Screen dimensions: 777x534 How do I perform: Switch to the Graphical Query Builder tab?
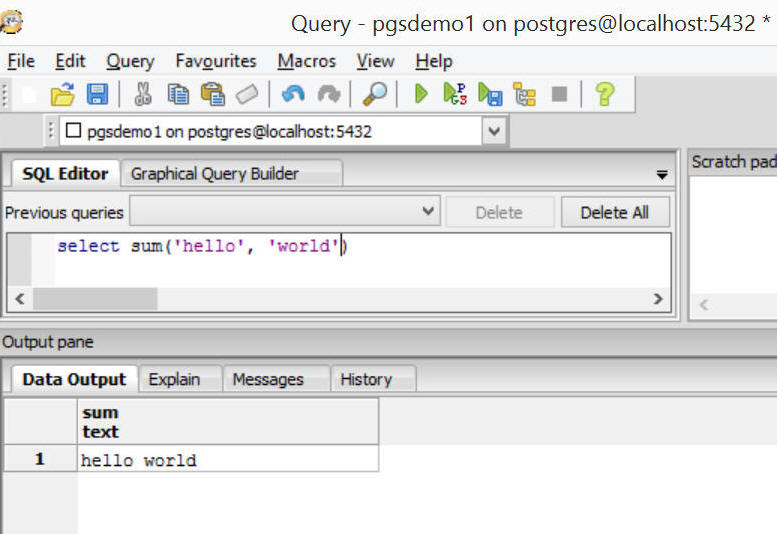231,173
